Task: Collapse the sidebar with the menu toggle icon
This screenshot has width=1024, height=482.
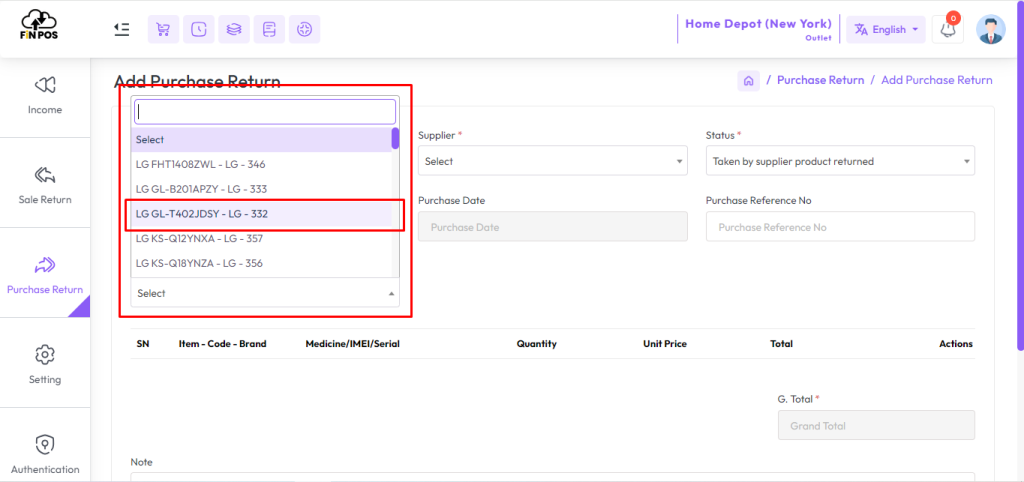Action: 121,29
